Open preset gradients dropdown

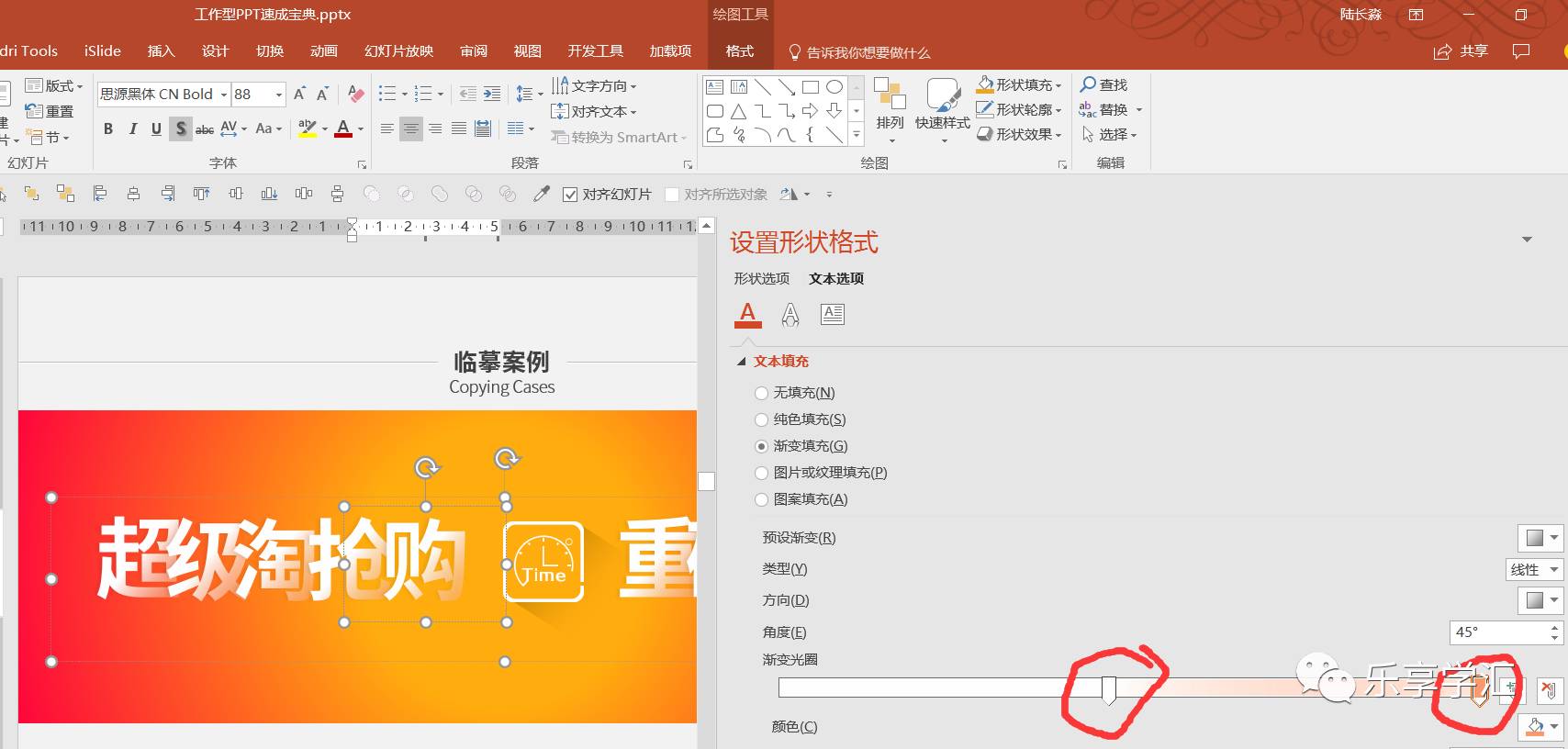pyautogui.click(x=1540, y=538)
